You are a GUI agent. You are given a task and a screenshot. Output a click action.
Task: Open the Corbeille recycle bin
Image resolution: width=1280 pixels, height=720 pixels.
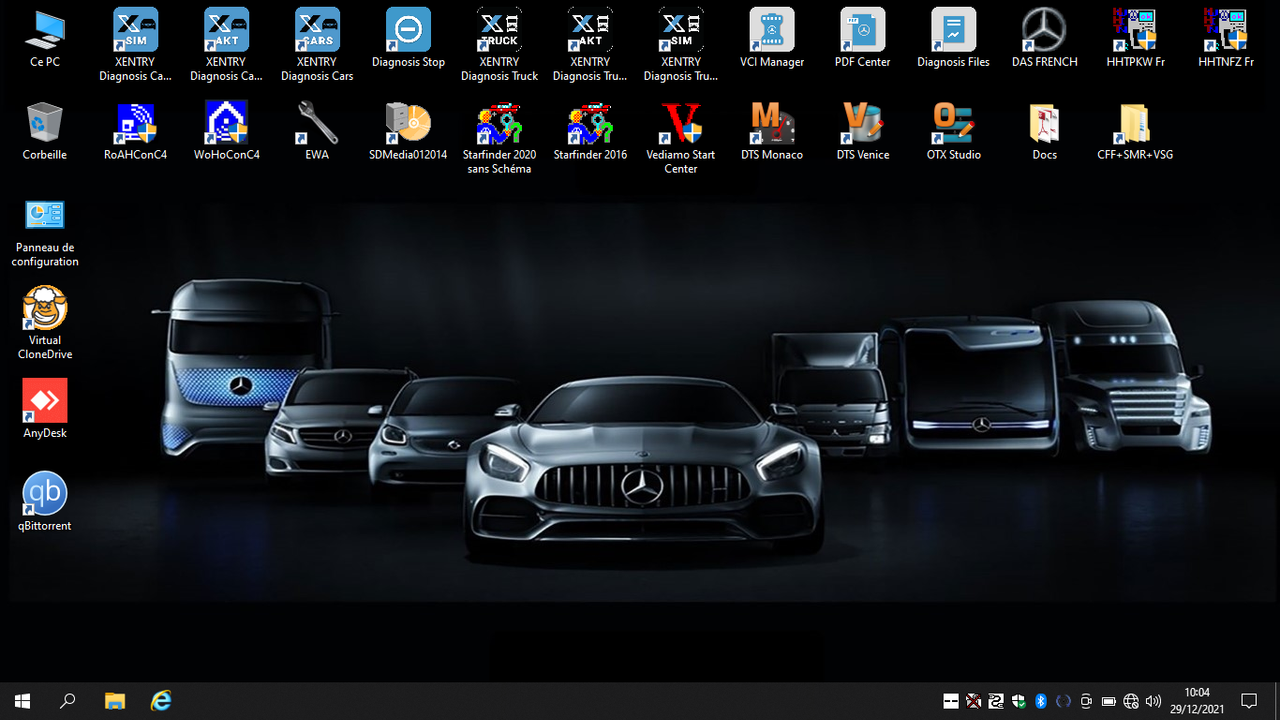(45, 131)
